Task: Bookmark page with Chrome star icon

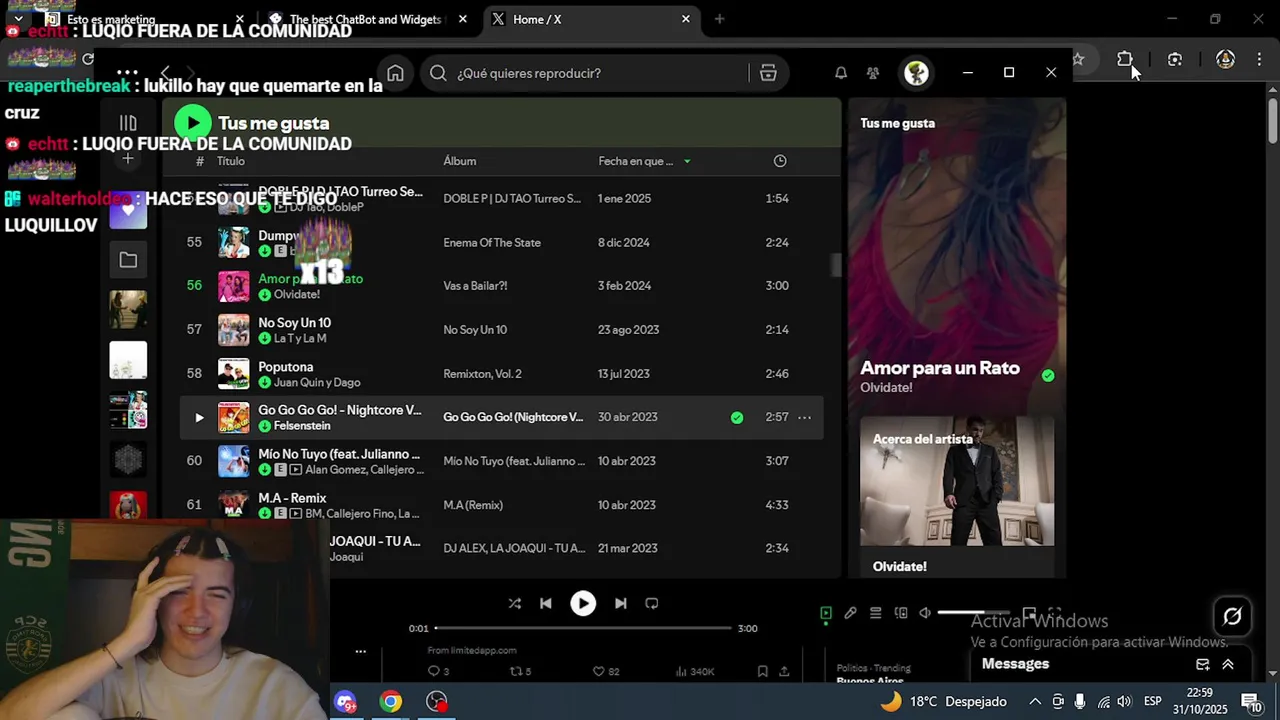Action: [1078, 59]
